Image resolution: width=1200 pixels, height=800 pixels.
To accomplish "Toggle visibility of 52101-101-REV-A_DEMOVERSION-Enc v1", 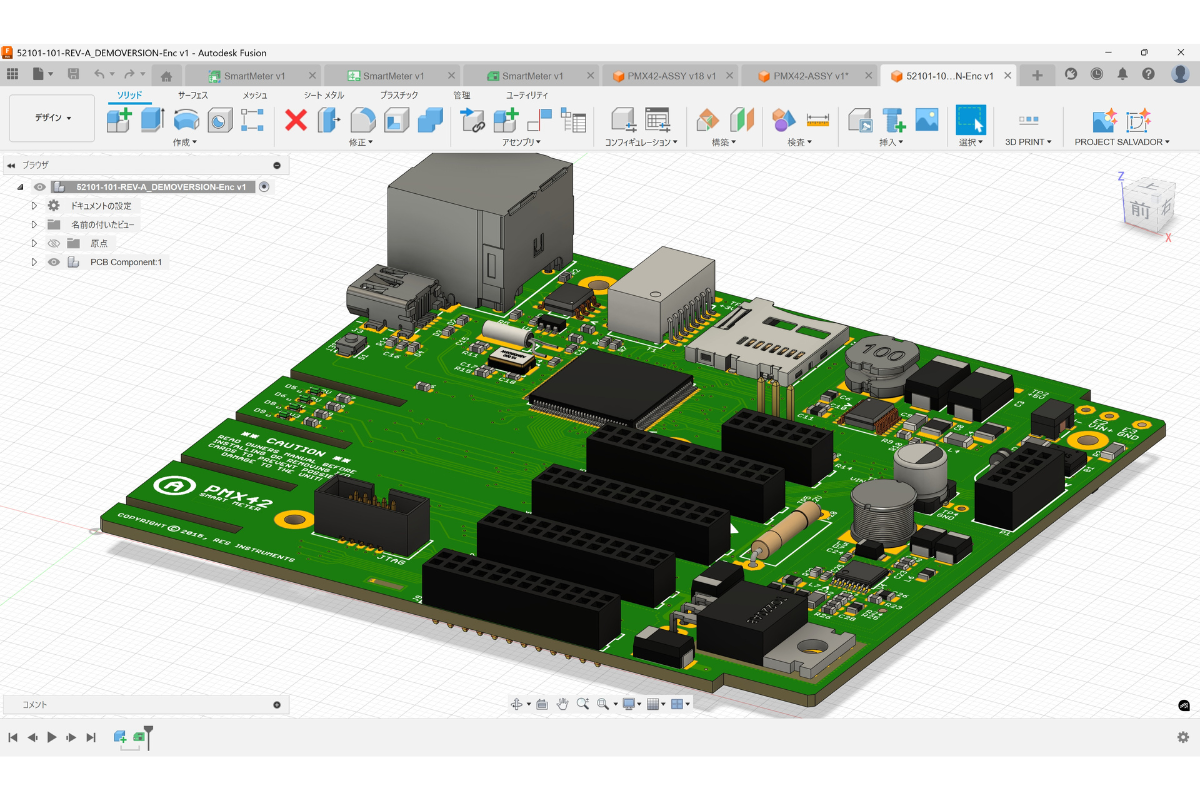I will tap(39, 186).
